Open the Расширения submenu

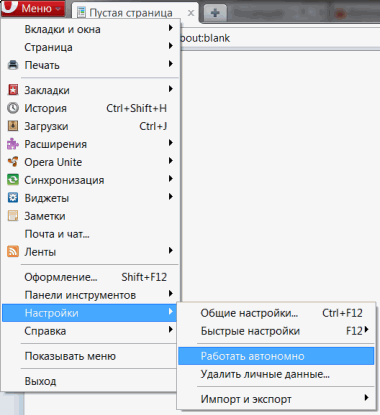[x=91, y=144]
